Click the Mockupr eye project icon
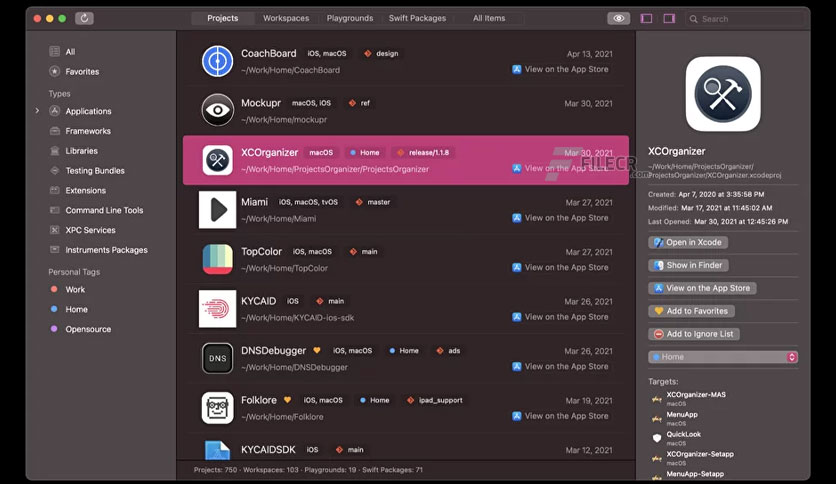836x484 pixels. pos(218,110)
